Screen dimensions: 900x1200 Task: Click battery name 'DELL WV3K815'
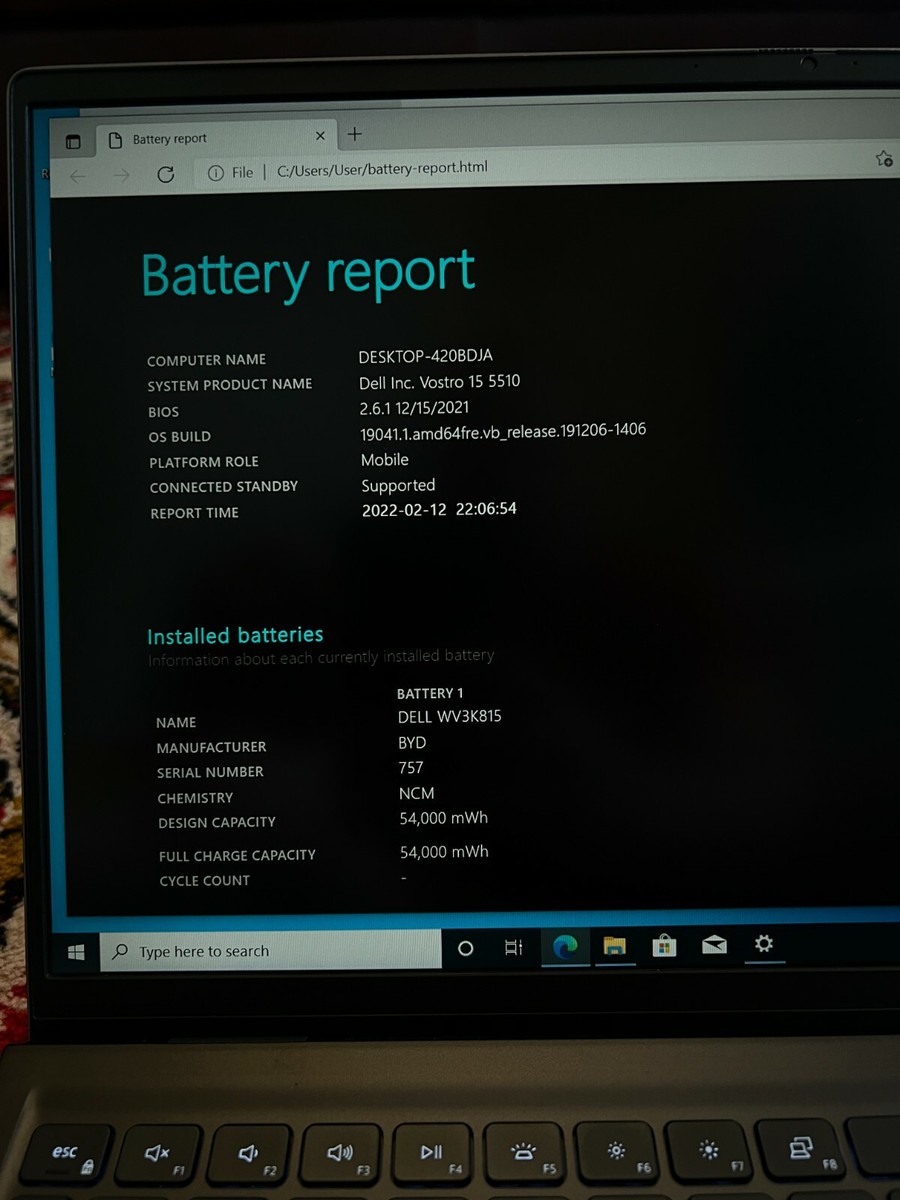[x=449, y=717]
